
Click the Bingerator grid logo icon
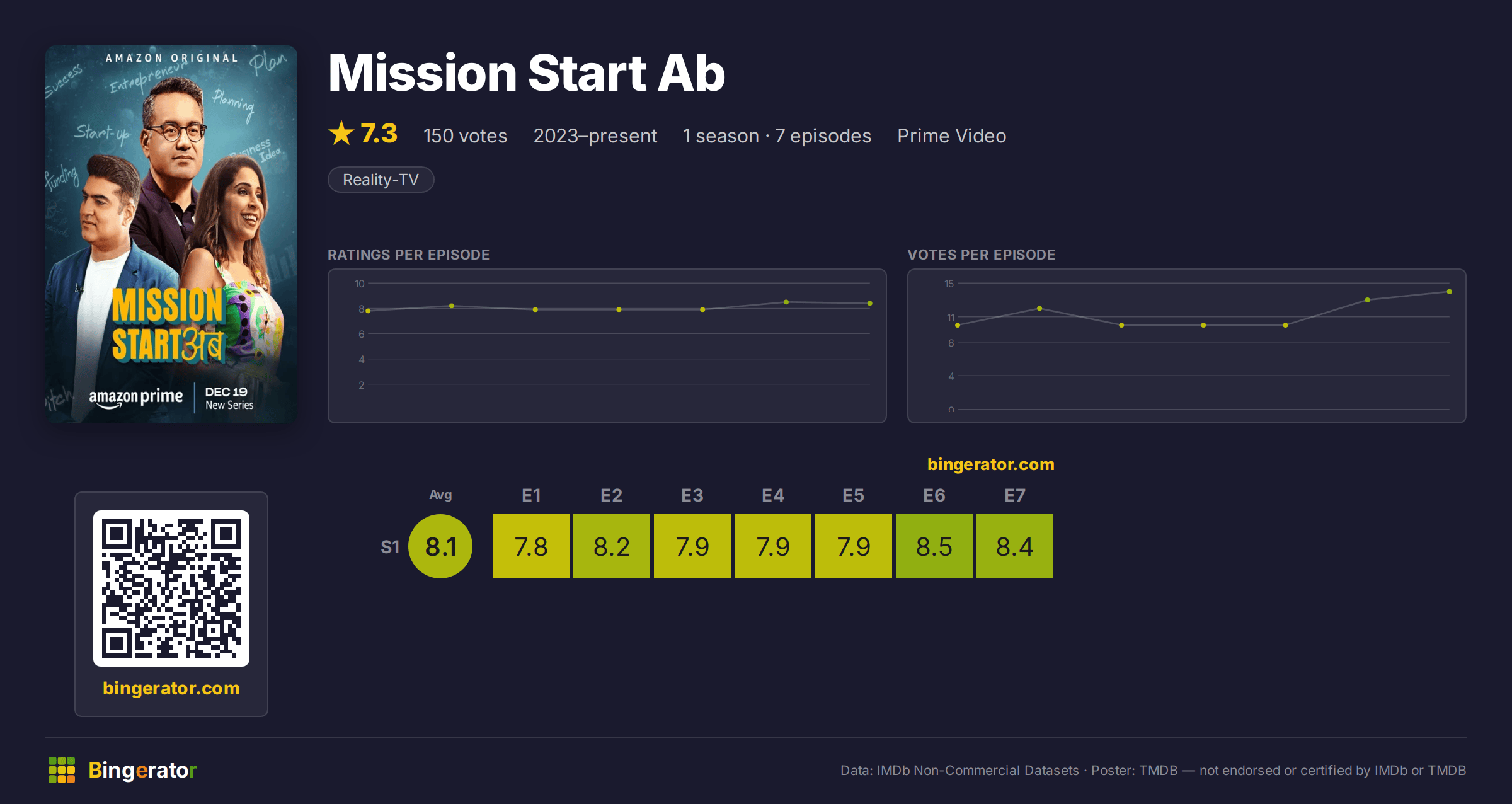(x=62, y=770)
